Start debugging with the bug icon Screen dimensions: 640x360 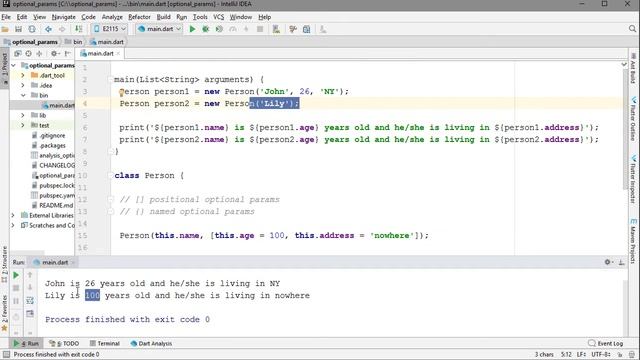[x=206, y=29]
